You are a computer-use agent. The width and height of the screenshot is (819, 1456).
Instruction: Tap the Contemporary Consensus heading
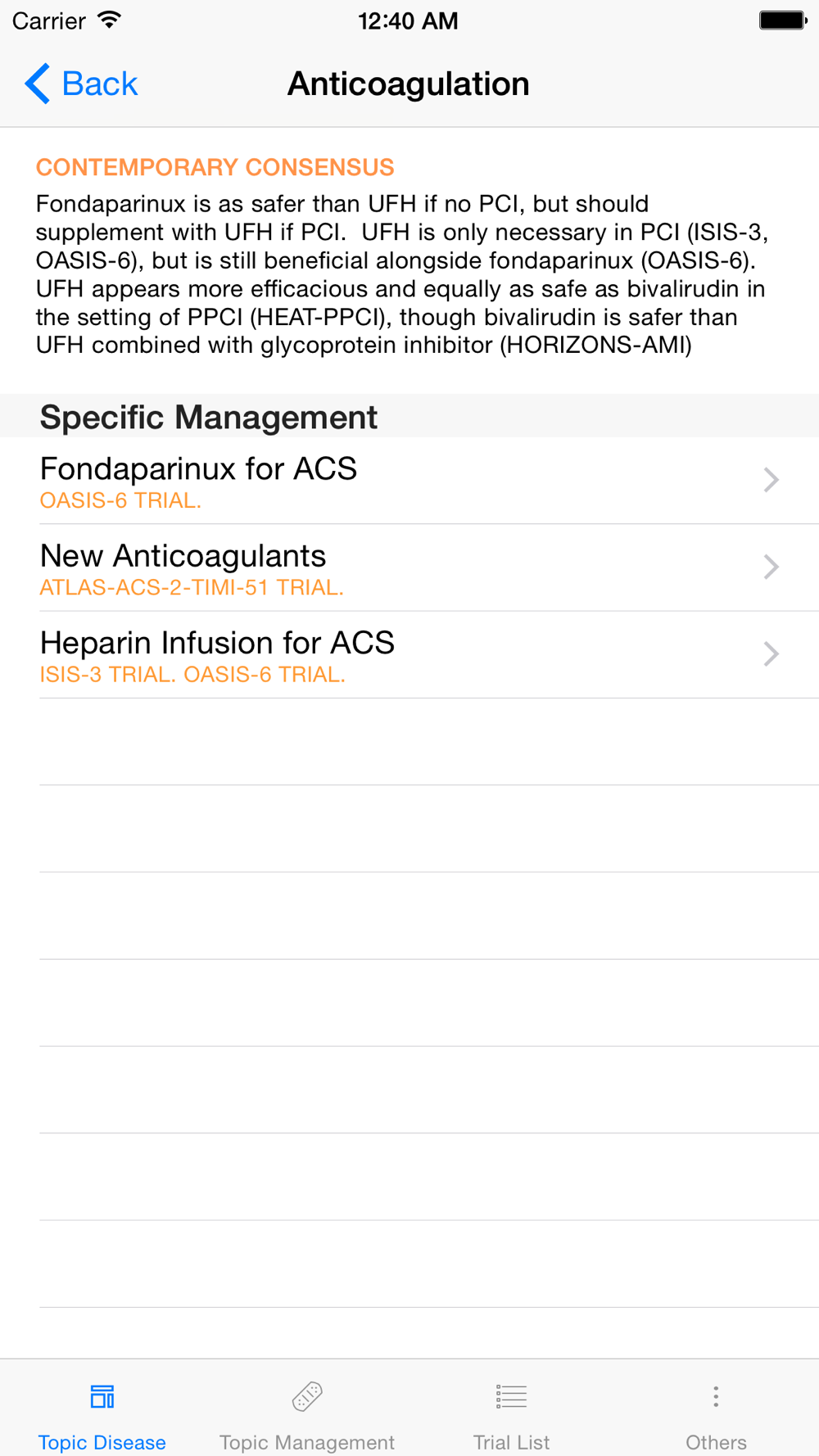pos(215,167)
